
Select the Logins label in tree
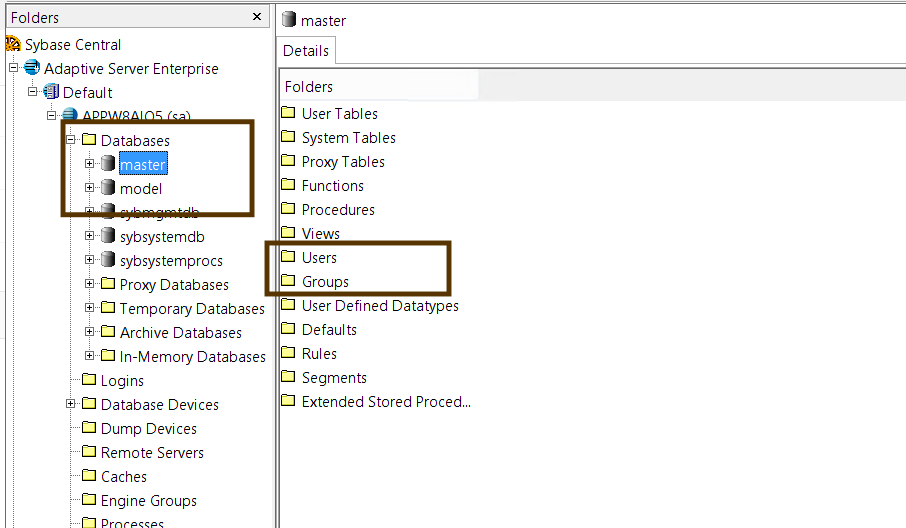click(x=122, y=380)
